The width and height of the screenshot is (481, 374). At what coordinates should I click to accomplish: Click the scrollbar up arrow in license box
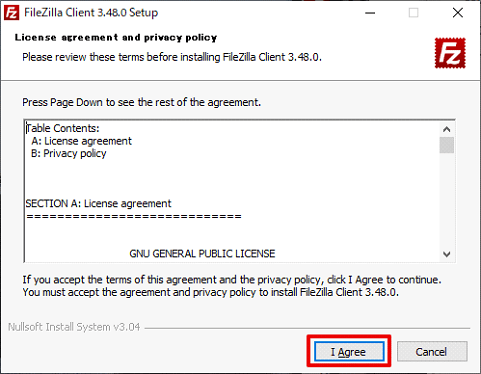[447, 129]
